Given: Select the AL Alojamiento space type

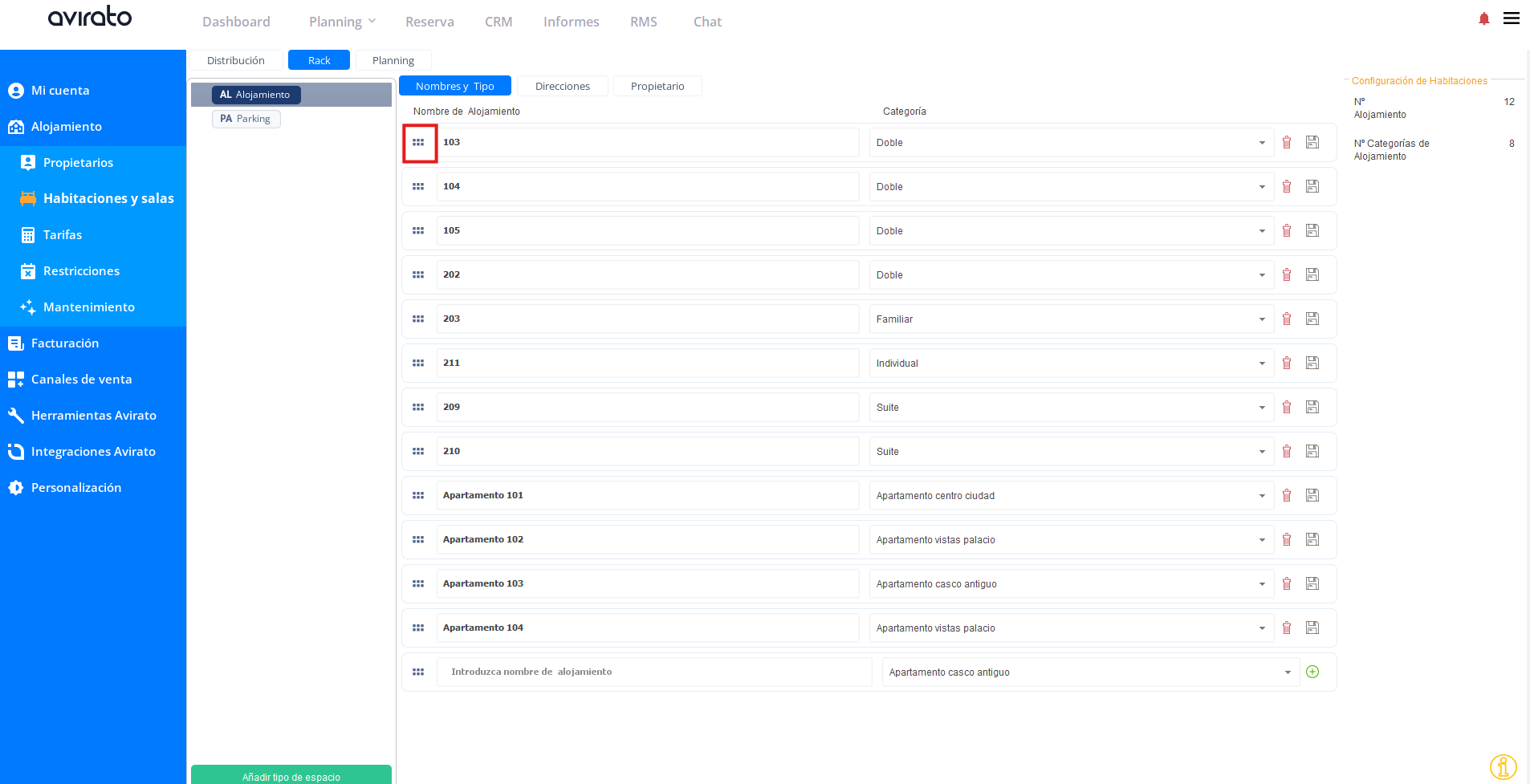Looking at the screenshot, I should click(x=256, y=95).
